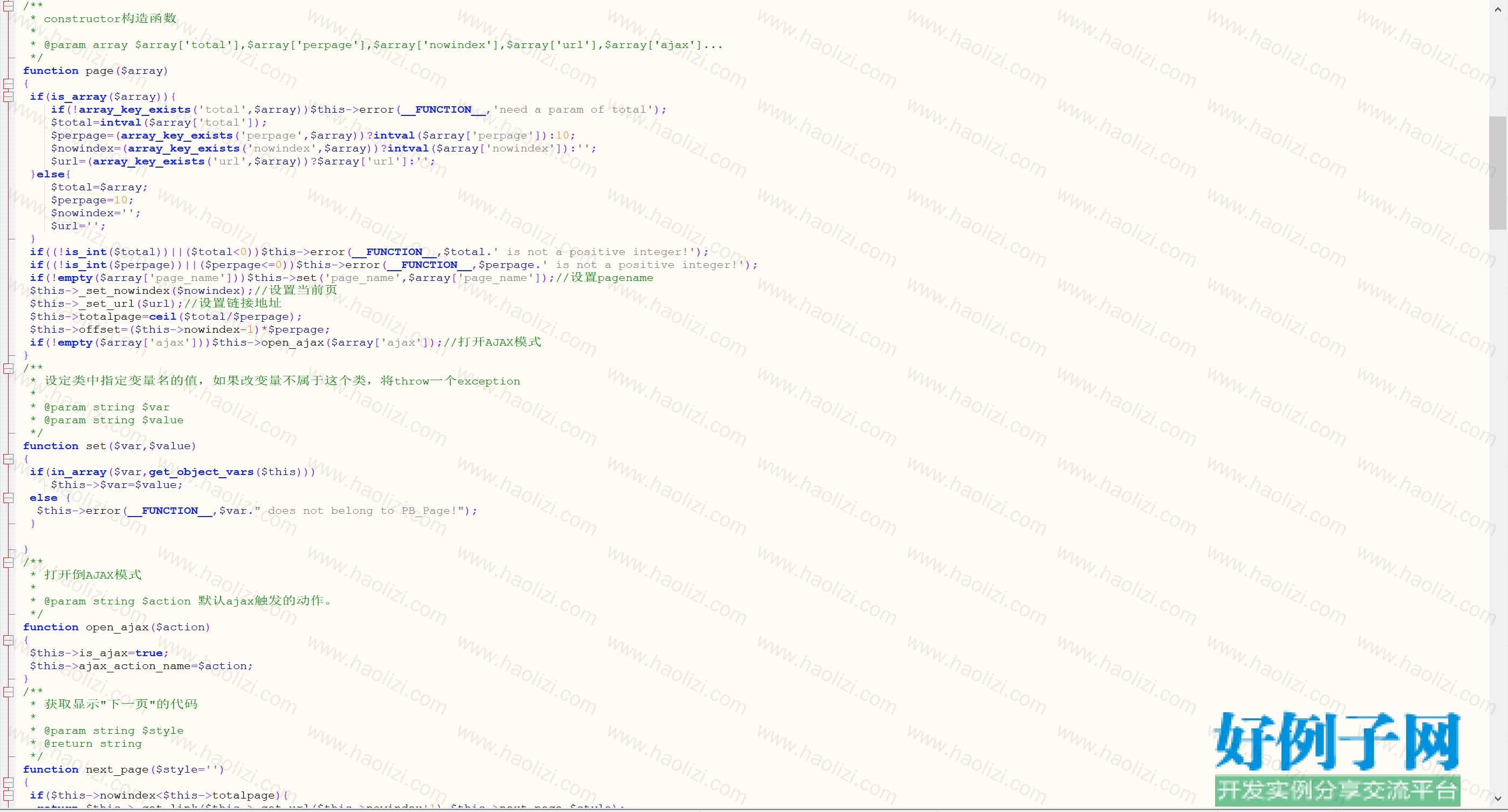The image size is (1508, 812).
Task: Click the comment line '打开倒AJAX模式'
Action: [86, 575]
